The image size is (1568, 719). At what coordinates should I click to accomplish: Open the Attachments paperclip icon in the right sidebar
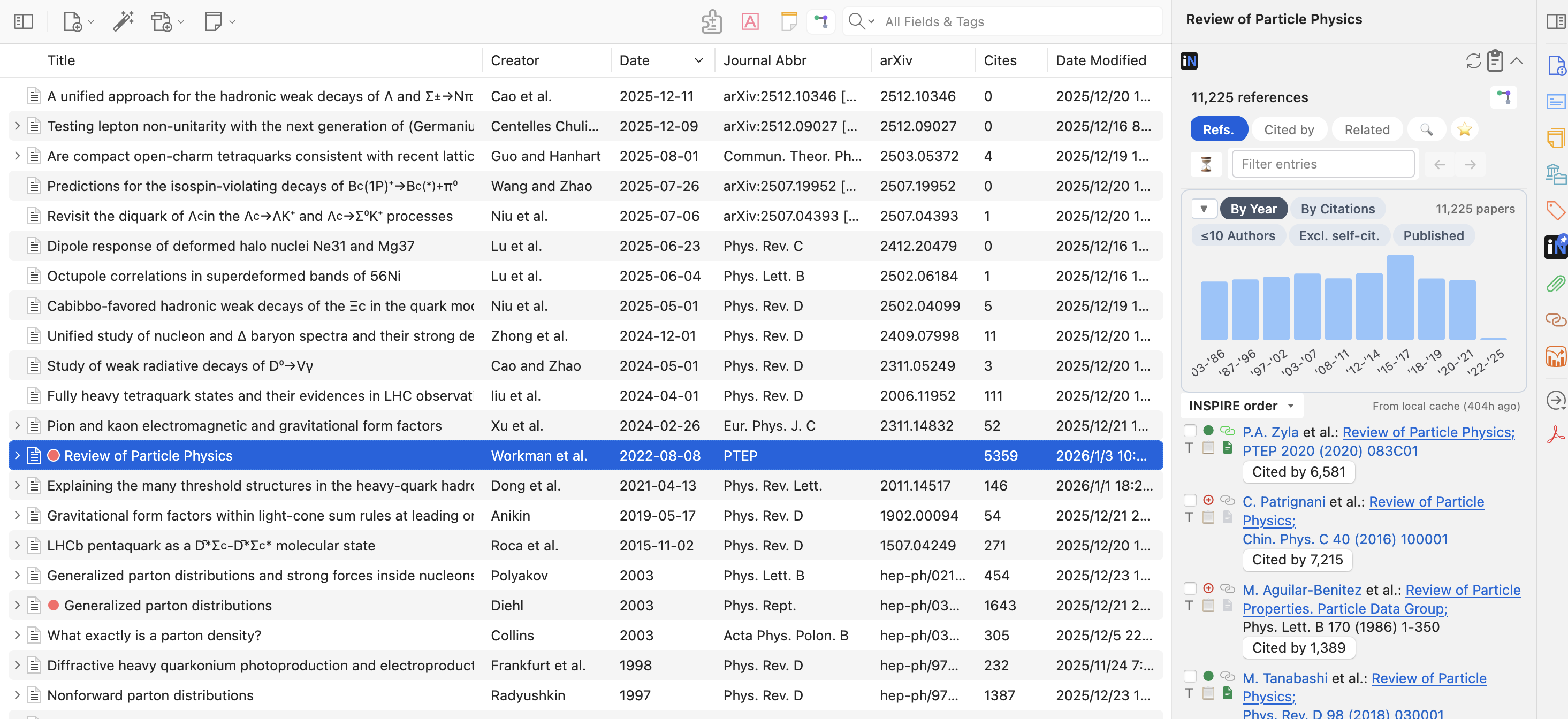point(1555,283)
